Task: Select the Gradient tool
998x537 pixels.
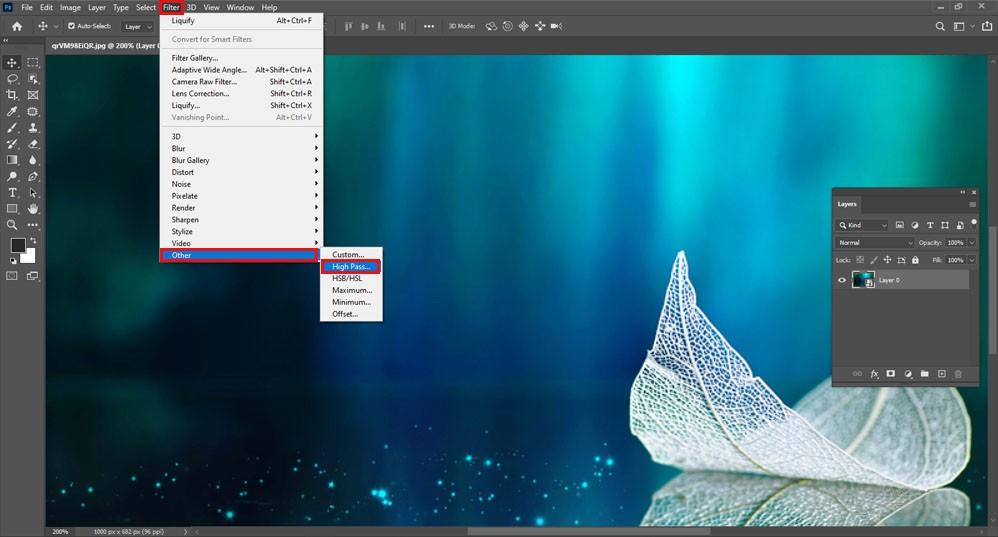Action: pyautogui.click(x=12, y=160)
